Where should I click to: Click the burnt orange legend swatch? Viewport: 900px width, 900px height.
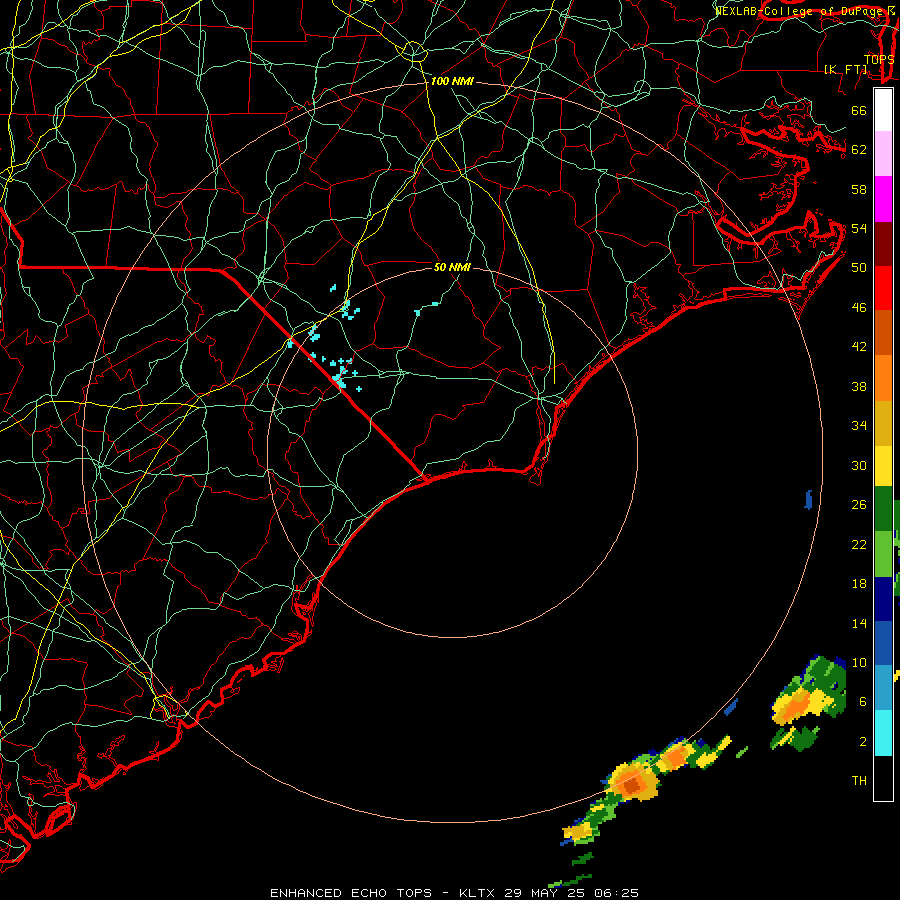tap(883, 333)
